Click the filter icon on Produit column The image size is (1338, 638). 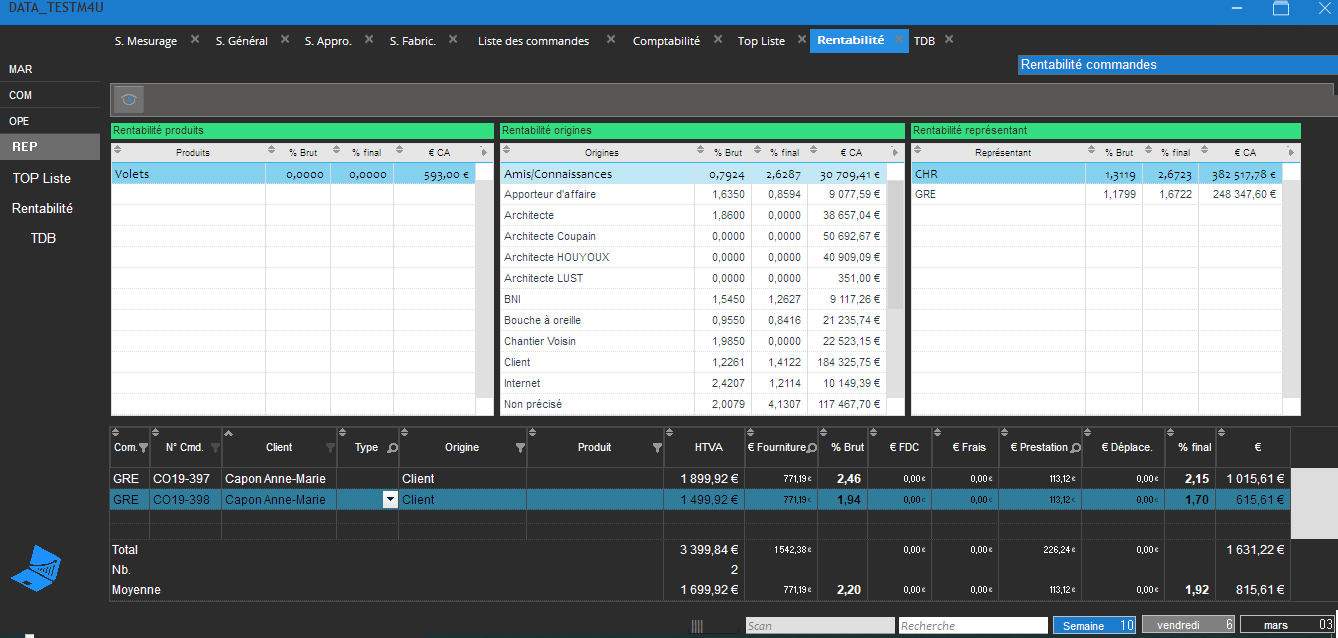(x=657, y=448)
